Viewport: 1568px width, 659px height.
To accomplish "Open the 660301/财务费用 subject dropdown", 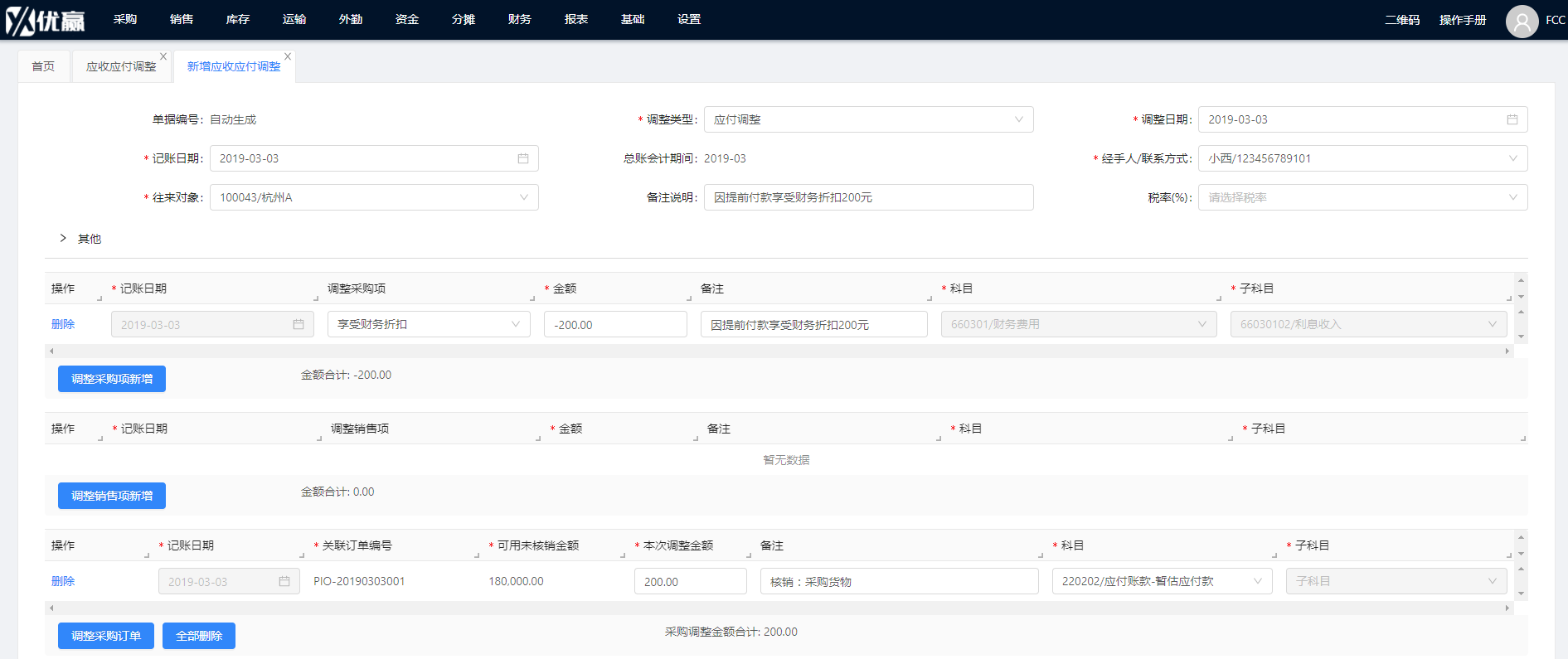I will [x=1079, y=324].
